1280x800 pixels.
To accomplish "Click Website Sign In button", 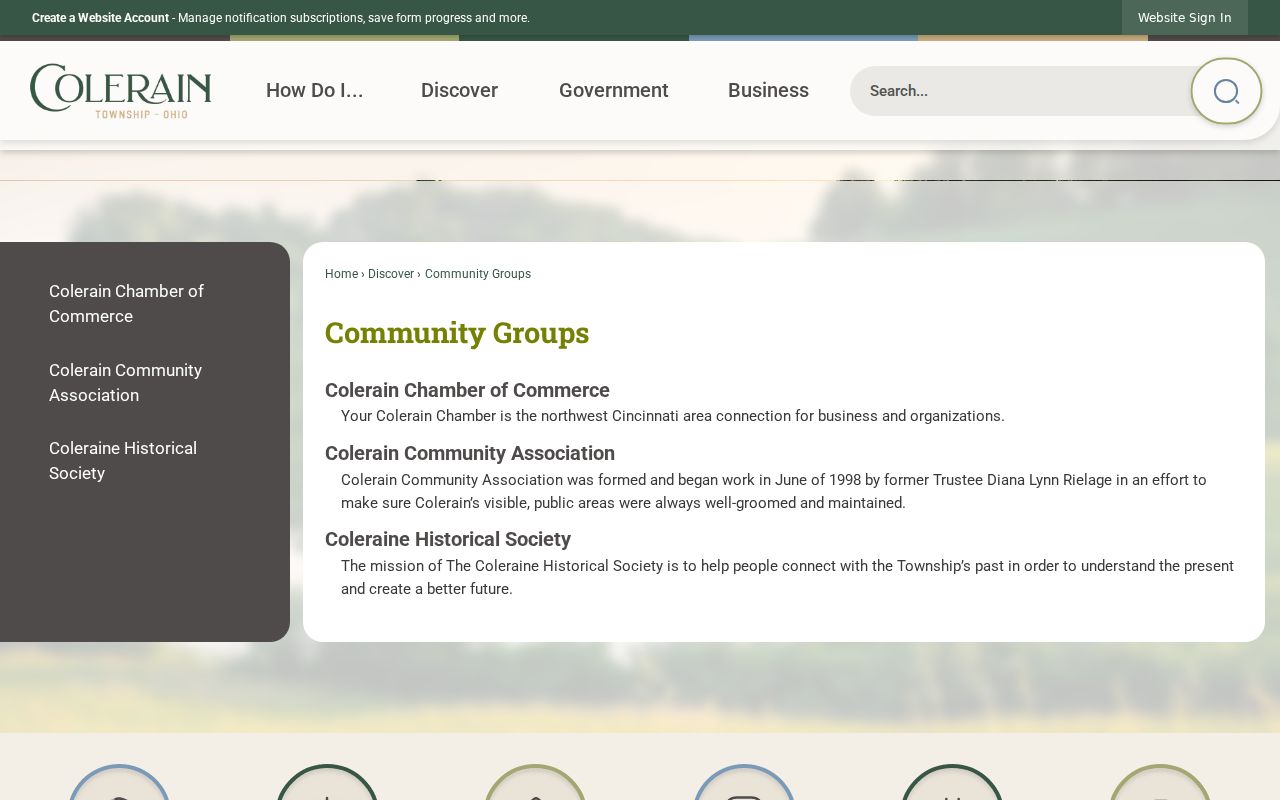I will pos(1184,18).
